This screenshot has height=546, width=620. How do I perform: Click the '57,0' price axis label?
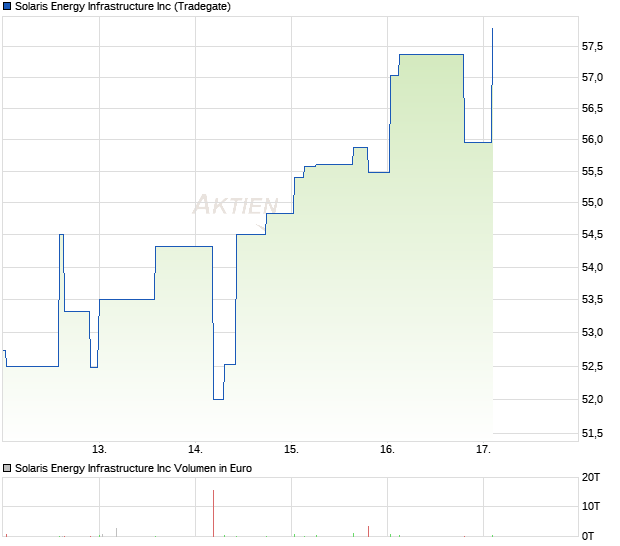tap(592, 77)
